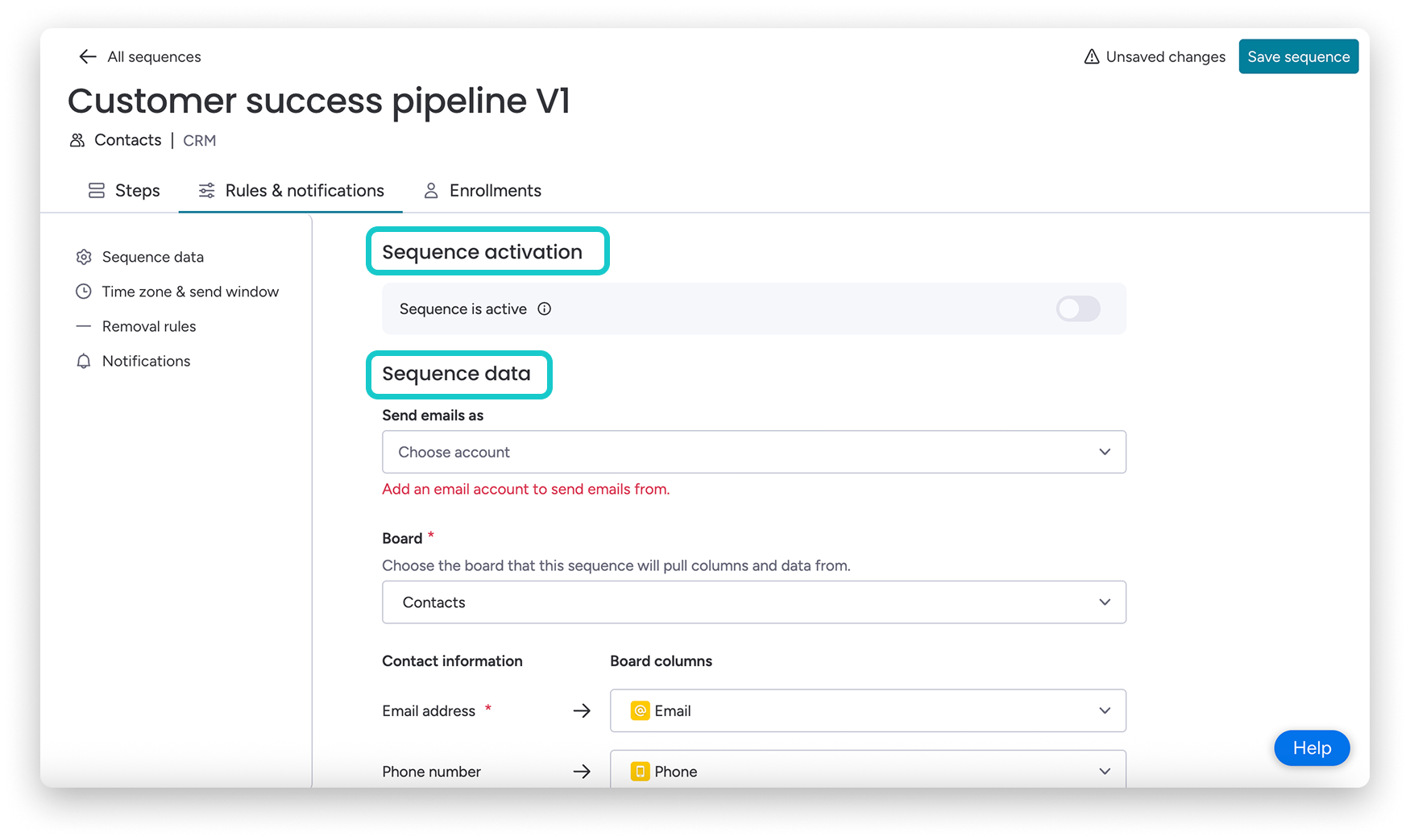Click the Sequence data gear icon in sidebar
The image size is (1410, 840).
tap(84, 257)
